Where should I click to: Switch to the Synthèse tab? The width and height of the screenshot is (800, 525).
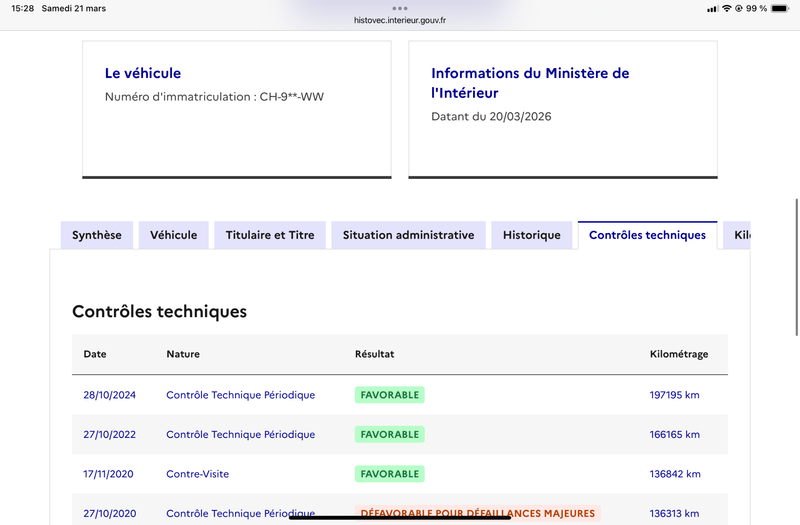tap(97, 235)
